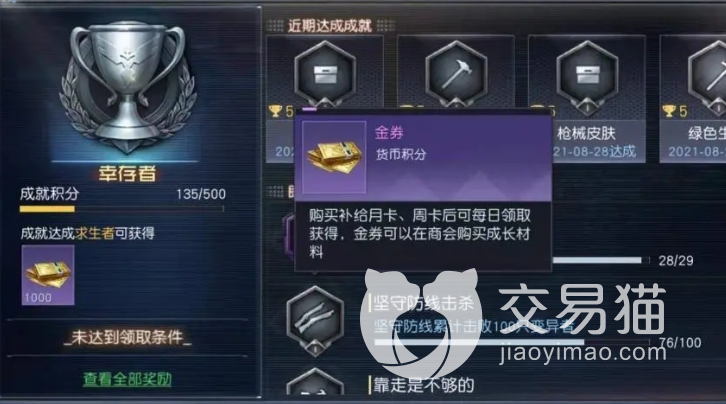Click the 枪械皮肤 achievement card label
726x404 pixels.
(x=586, y=134)
